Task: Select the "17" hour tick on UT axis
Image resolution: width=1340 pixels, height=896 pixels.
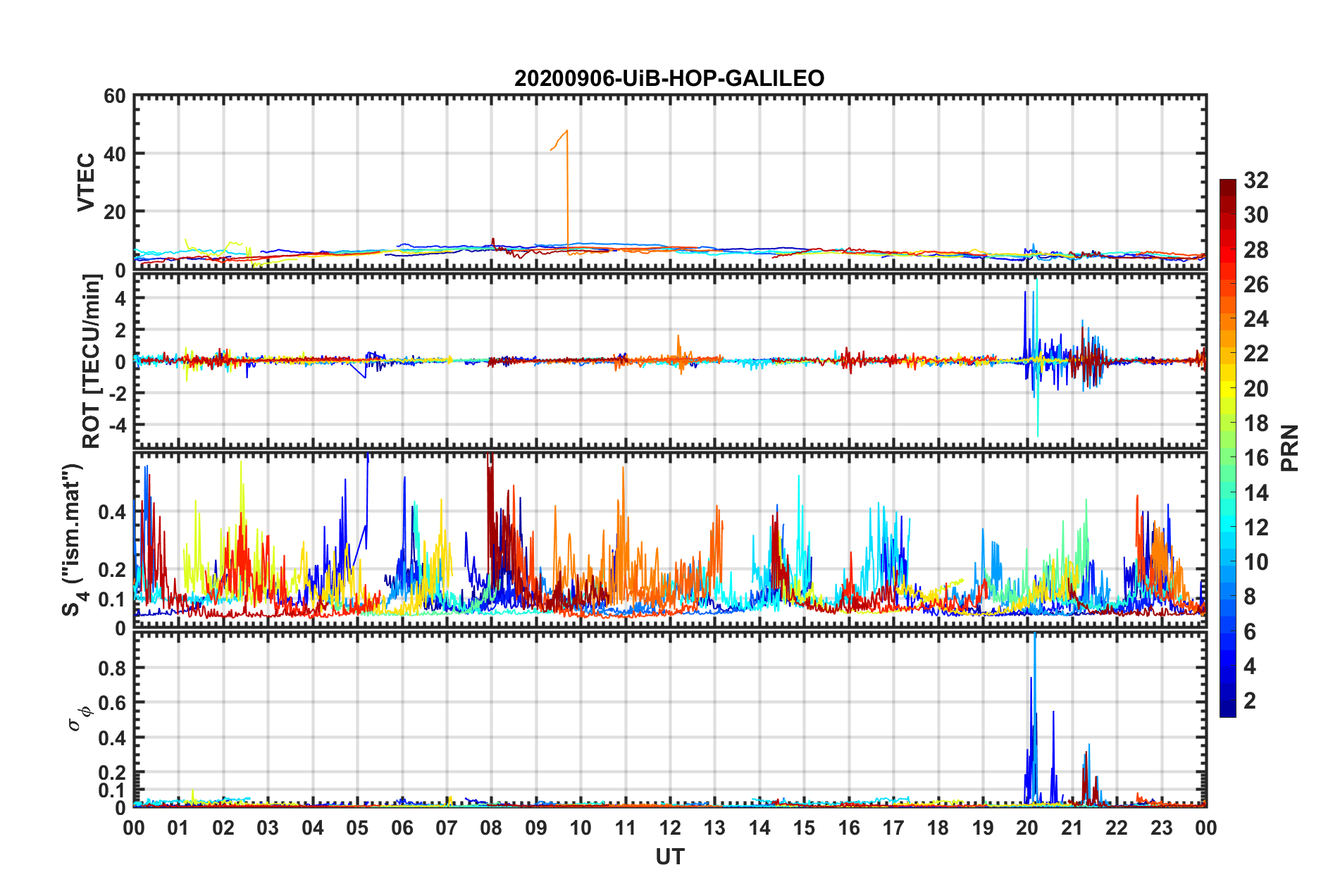Action: (x=893, y=828)
